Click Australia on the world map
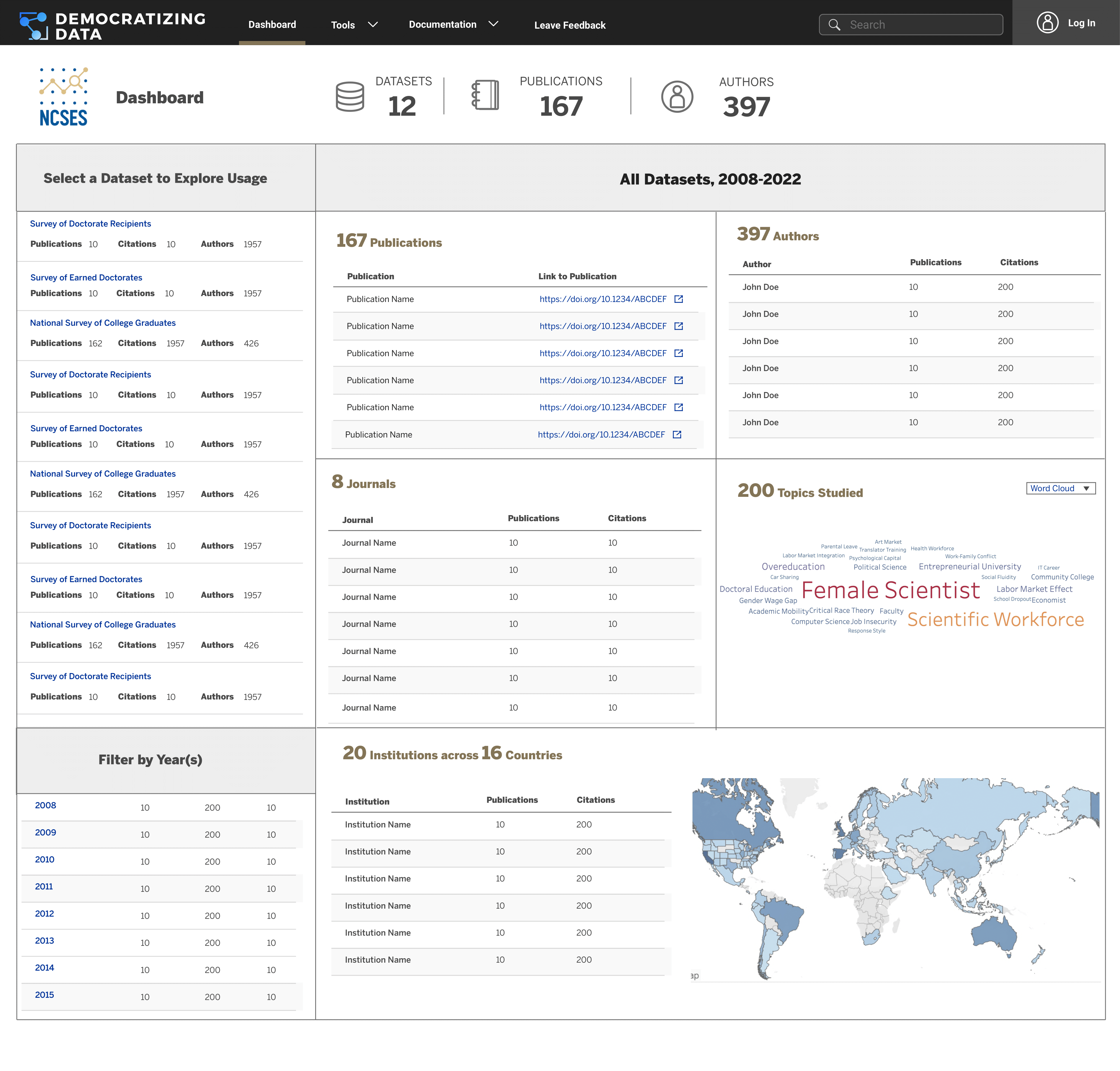 click(x=994, y=933)
